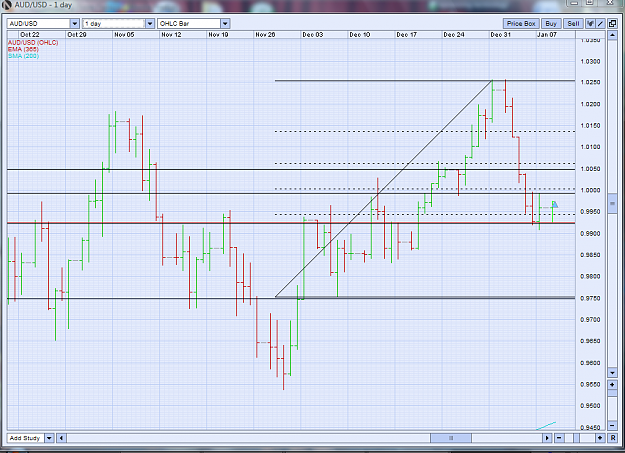Click the Nov 12 date label
This screenshot has height=453, width=625.
[x=171, y=35]
